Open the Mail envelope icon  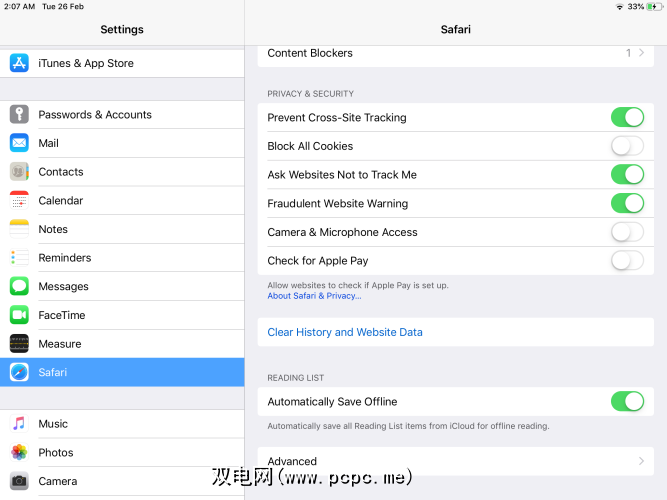(20, 143)
